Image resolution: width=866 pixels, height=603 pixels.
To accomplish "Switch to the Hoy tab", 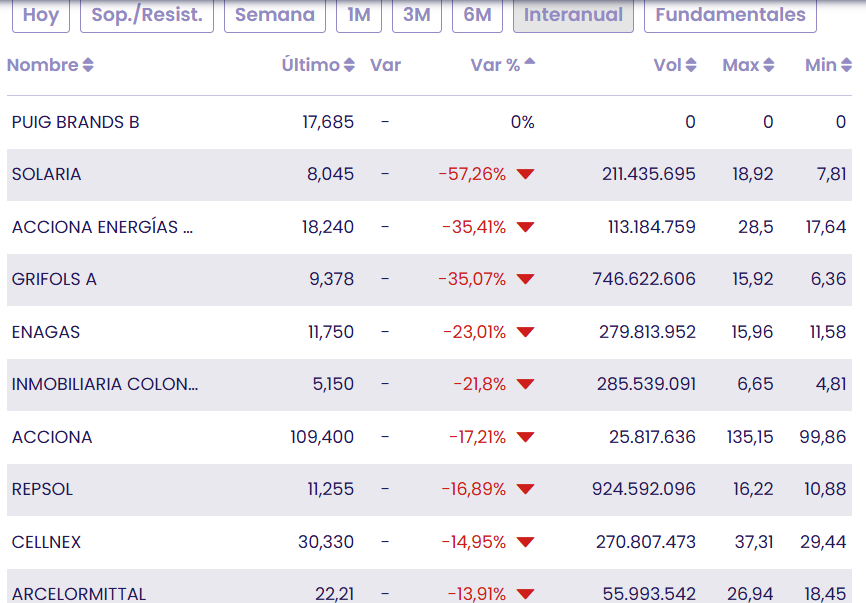I will coord(41,15).
